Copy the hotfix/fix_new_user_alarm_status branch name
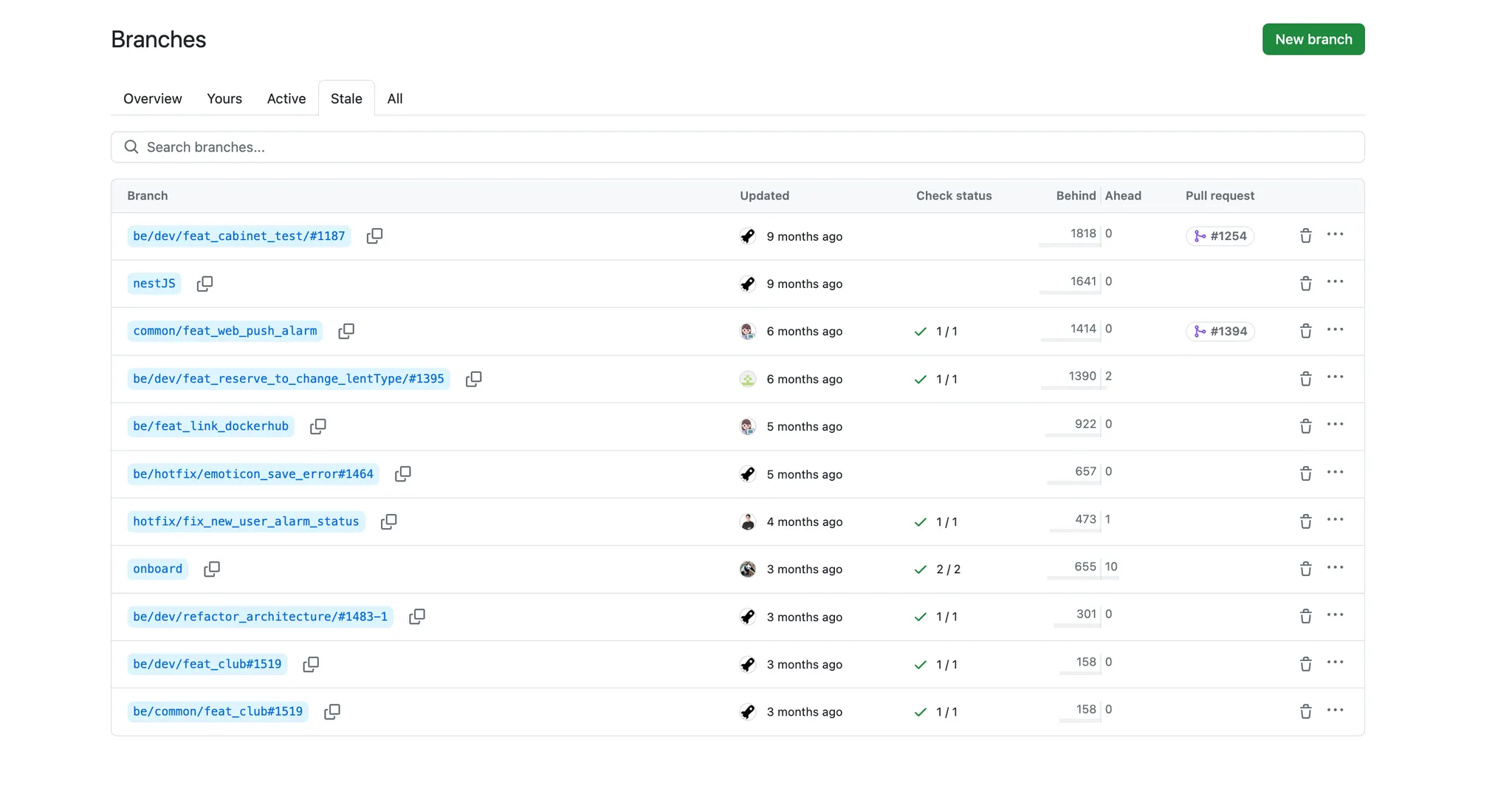 coord(388,521)
